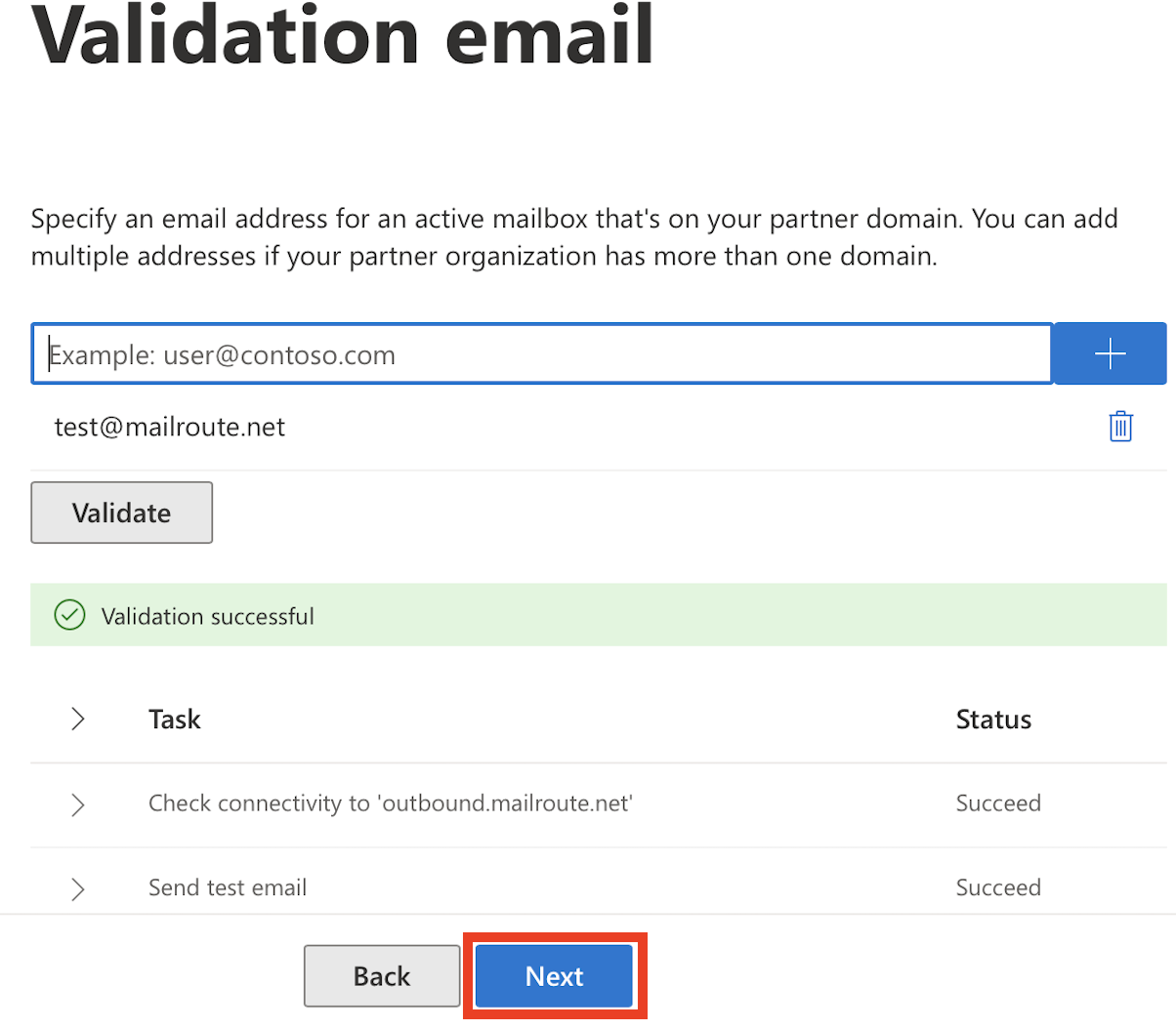
Task: Click Succeed status of the connectivity check
Action: (998, 803)
